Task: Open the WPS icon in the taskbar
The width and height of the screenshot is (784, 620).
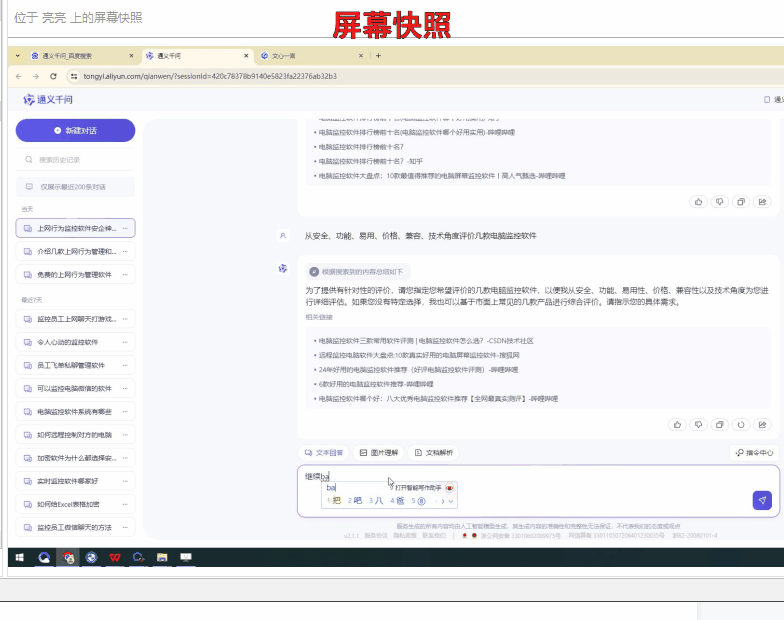Action: 117,557
